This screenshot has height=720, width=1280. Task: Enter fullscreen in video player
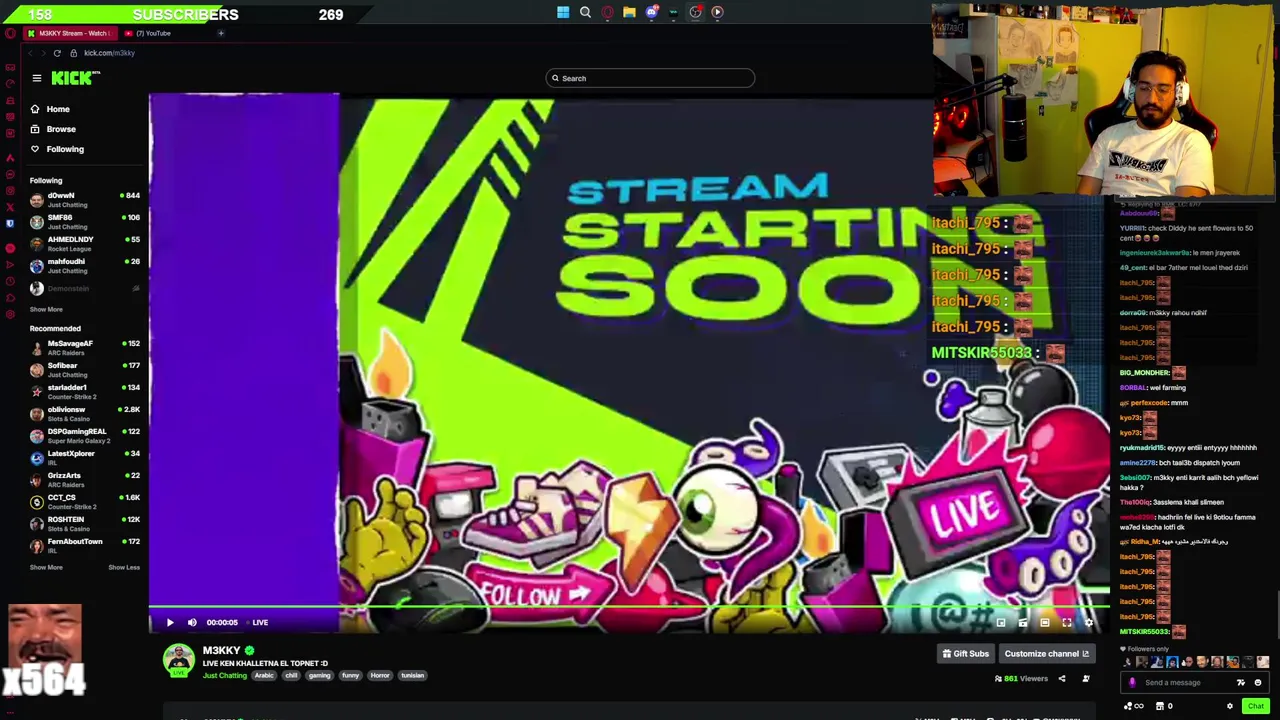tap(1067, 622)
